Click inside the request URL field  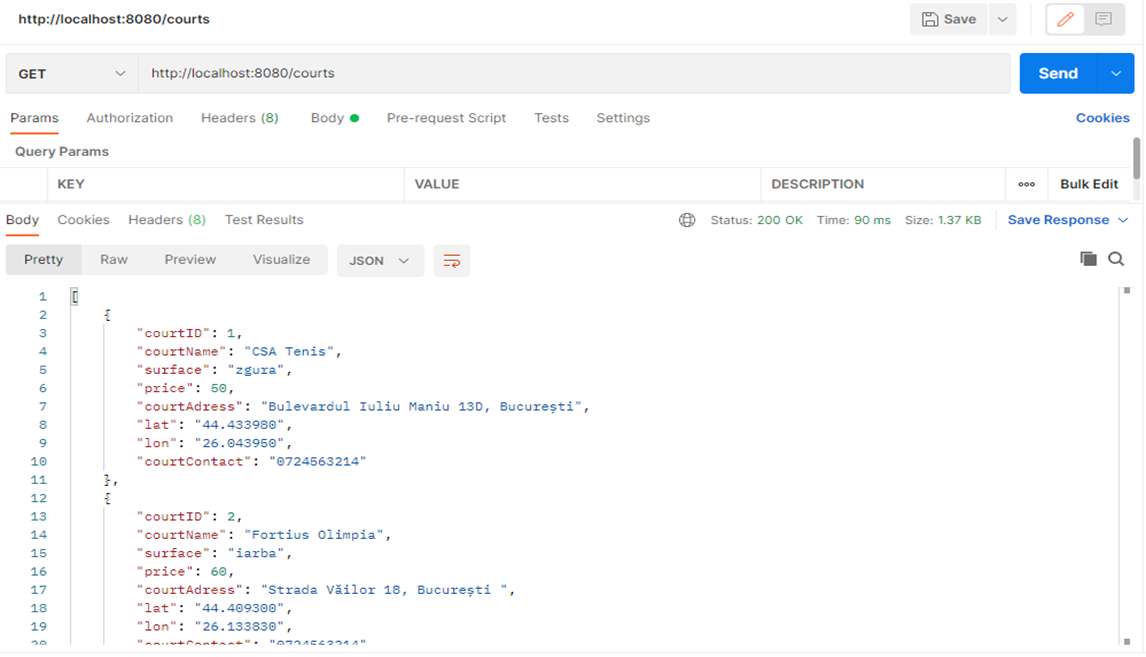point(400,72)
